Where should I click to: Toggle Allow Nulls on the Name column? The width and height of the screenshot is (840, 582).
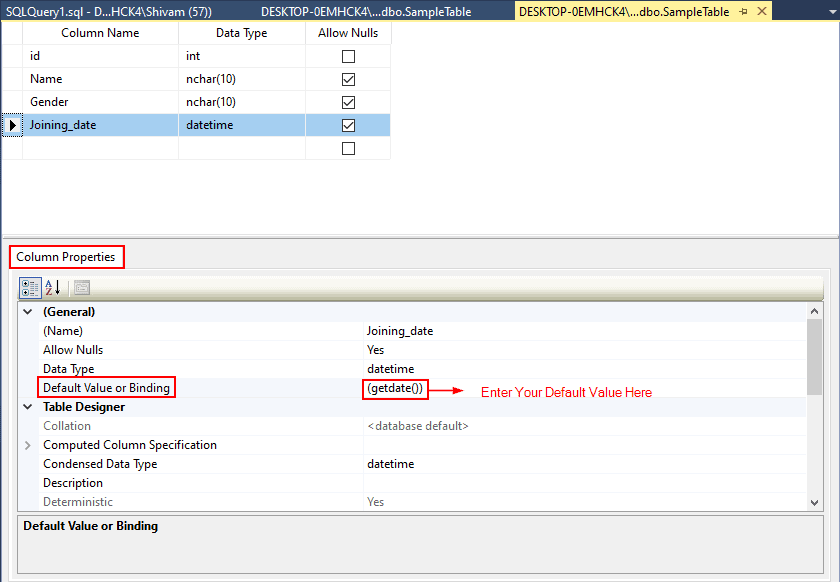coord(348,79)
